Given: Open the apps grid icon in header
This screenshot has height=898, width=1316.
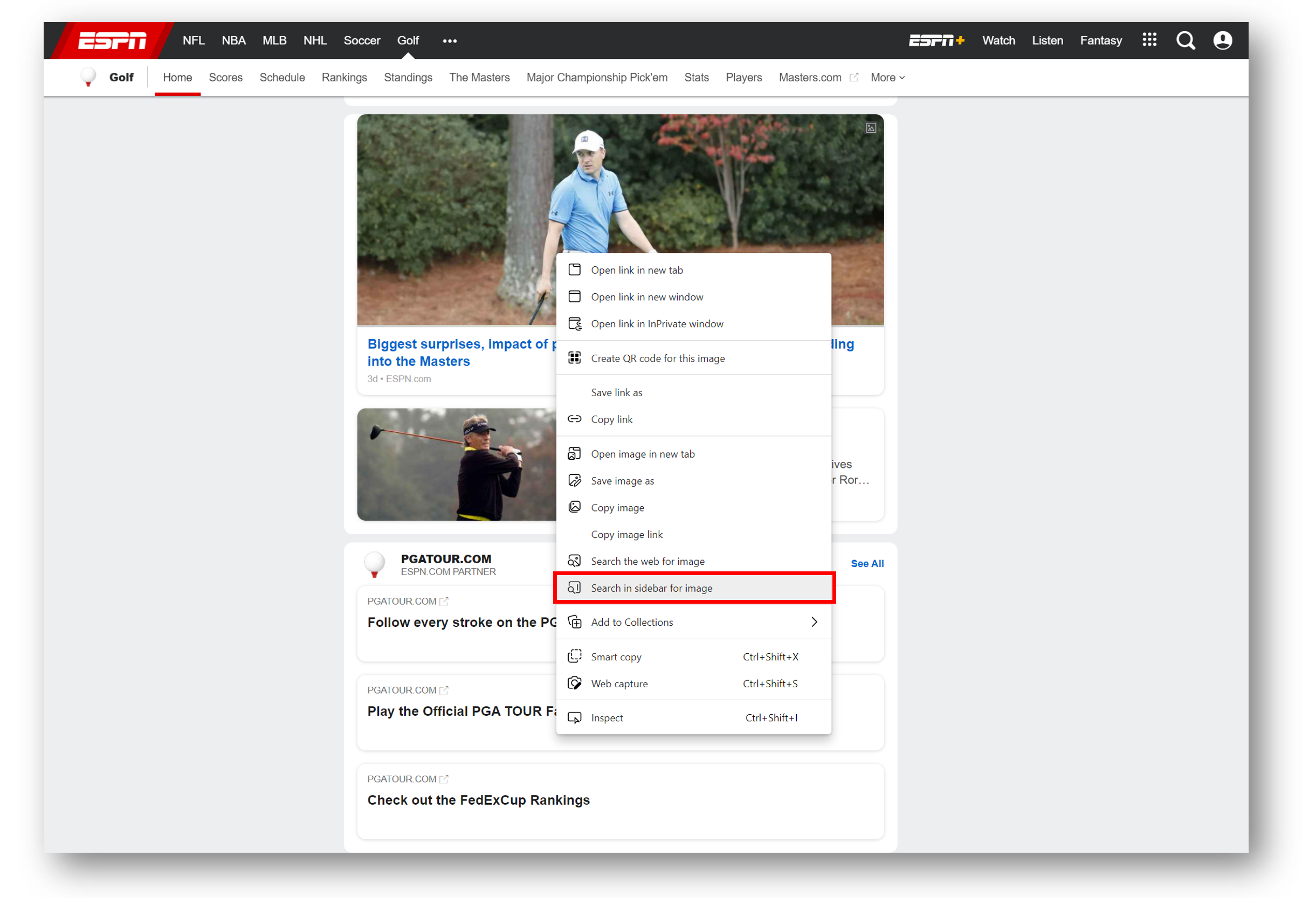Looking at the screenshot, I should point(1149,40).
